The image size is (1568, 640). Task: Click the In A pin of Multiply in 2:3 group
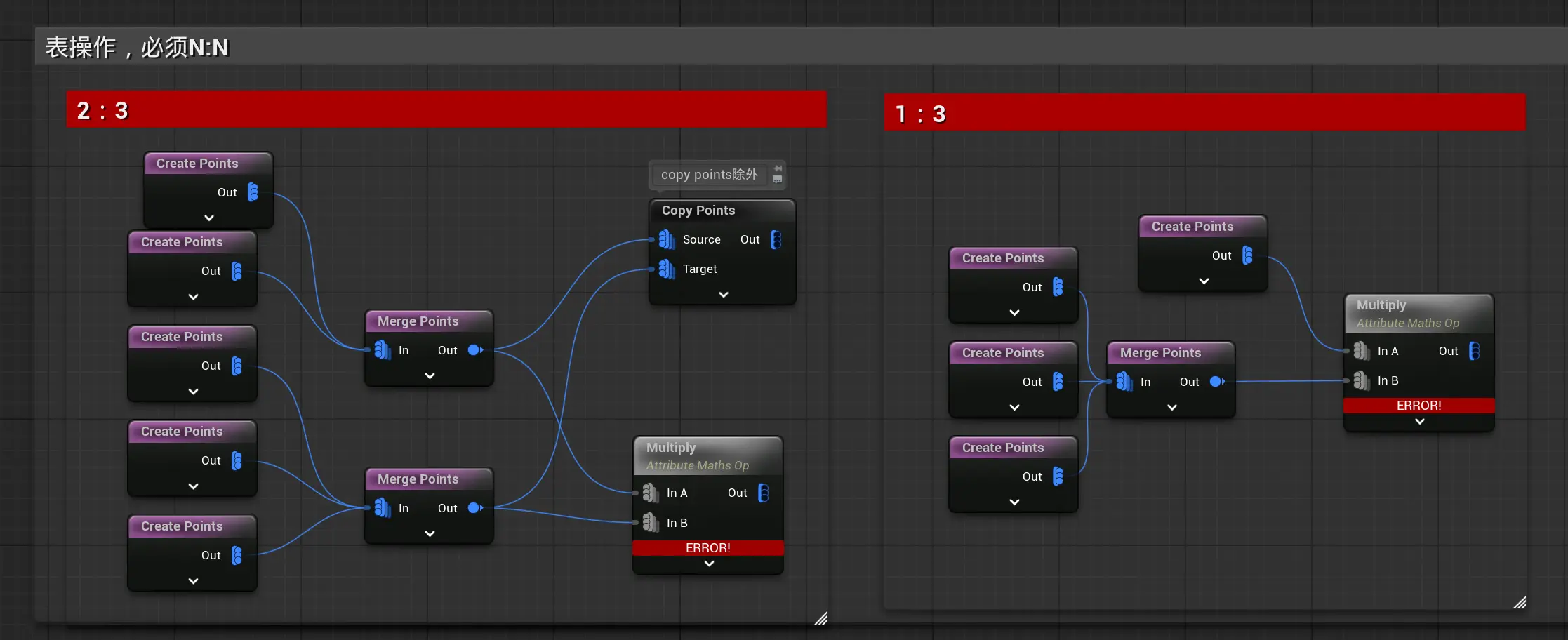650,493
